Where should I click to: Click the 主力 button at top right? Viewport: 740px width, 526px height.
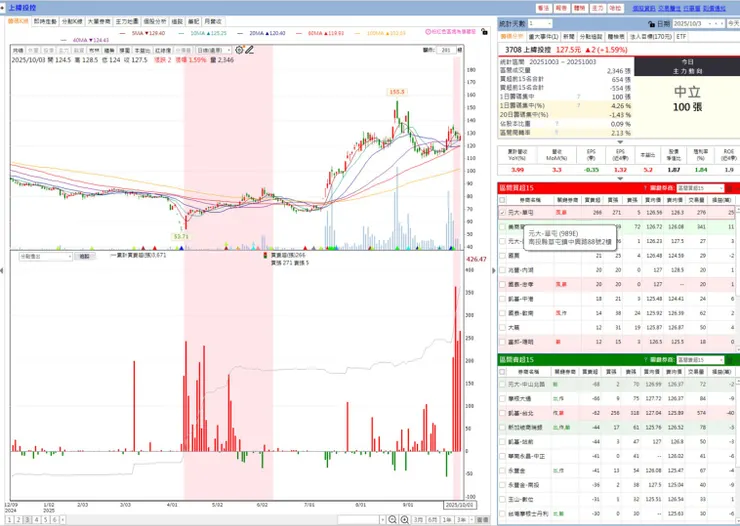[x=597, y=8]
